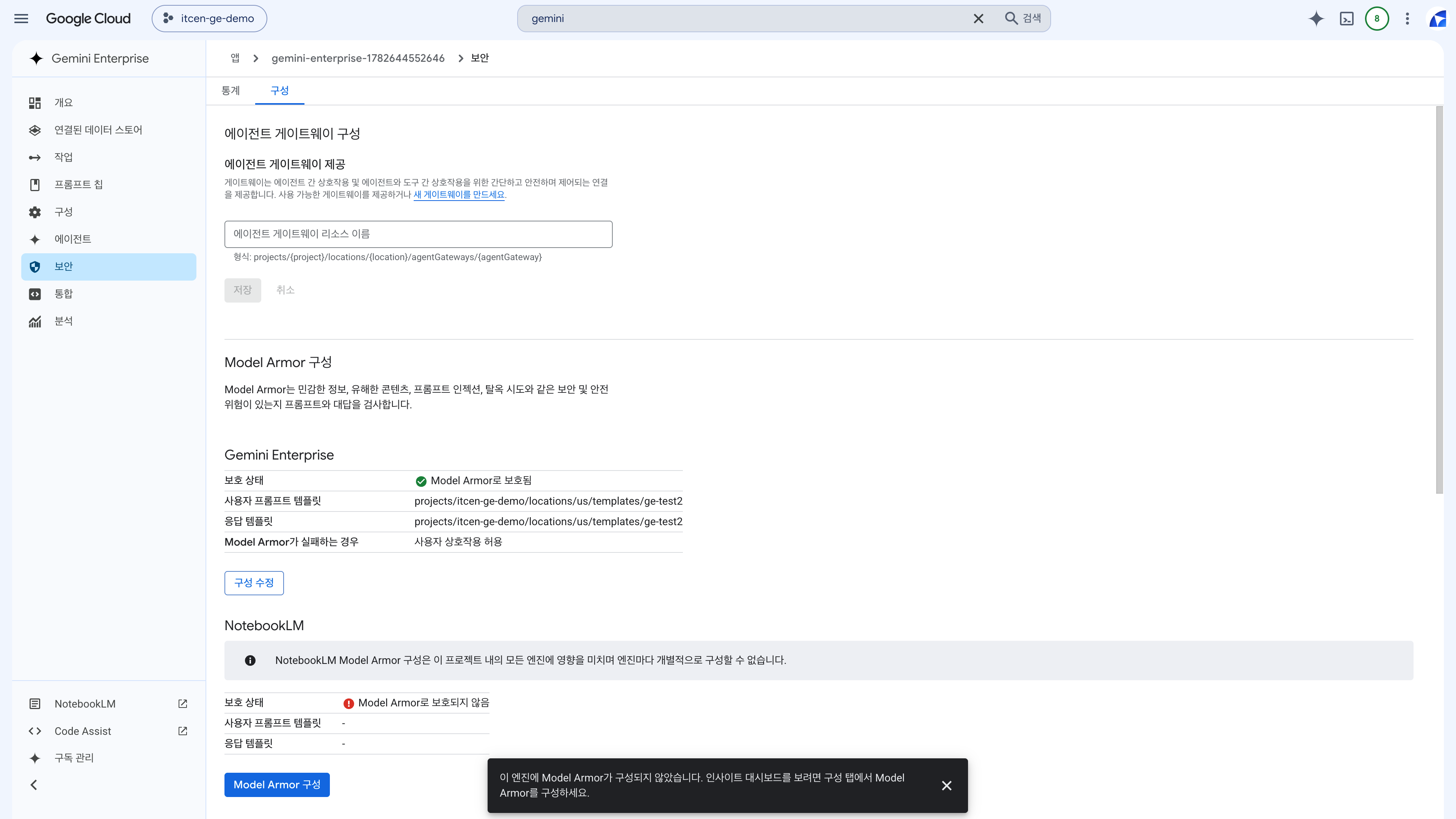Click the 앱 breadcrumb
This screenshot has width=1456, height=819.
(x=235, y=58)
